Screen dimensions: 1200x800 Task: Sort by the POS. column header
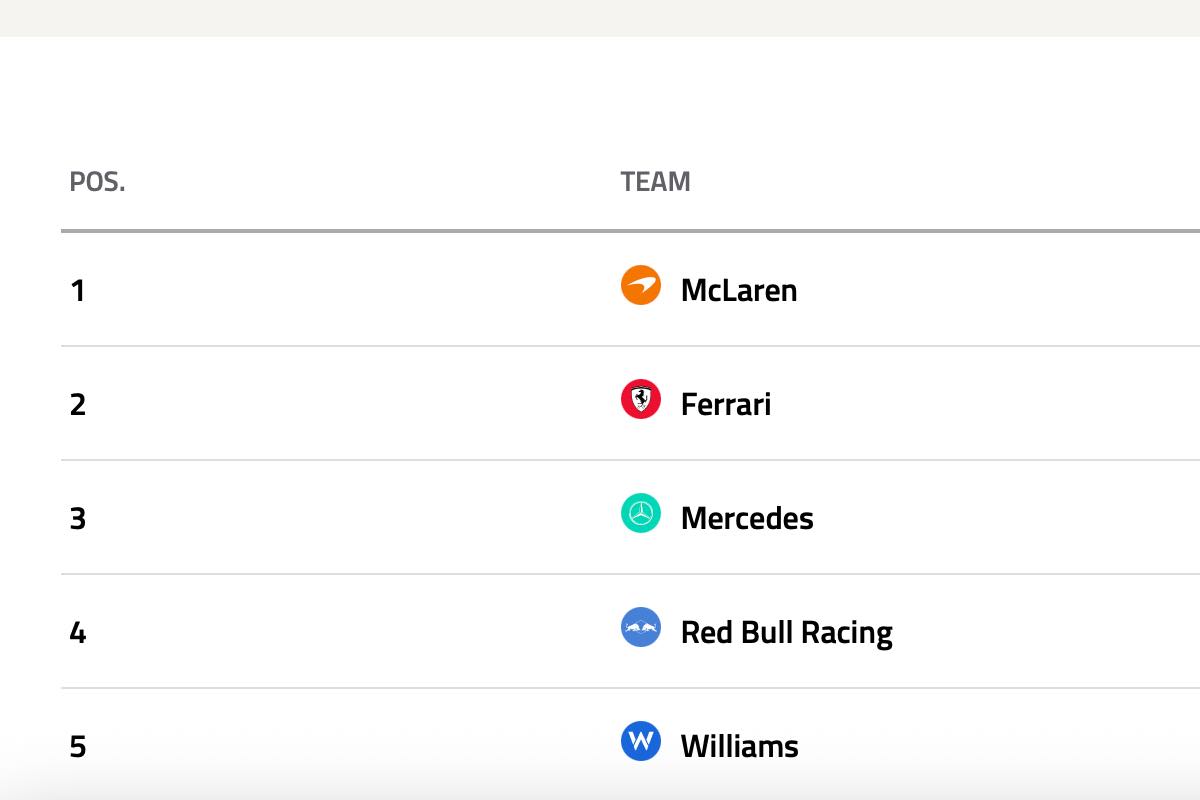click(x=97, y=182)
